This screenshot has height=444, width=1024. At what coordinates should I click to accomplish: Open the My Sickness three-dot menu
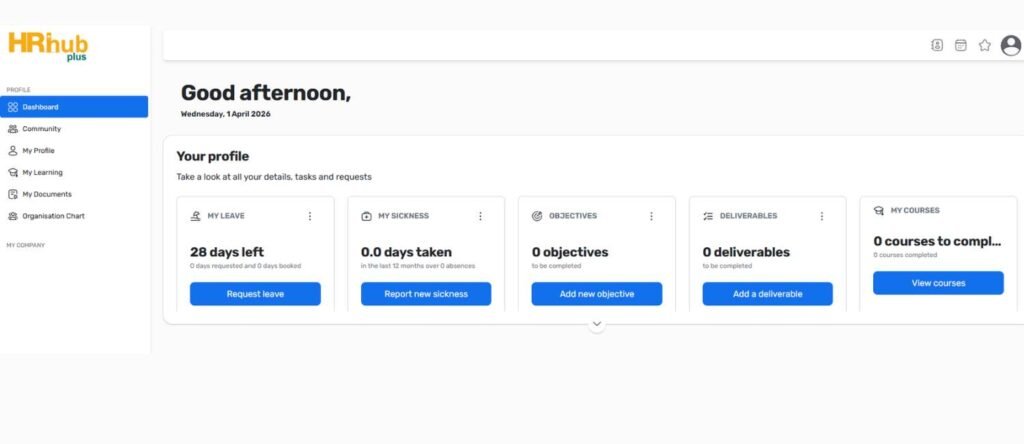(x=480, y=216)
